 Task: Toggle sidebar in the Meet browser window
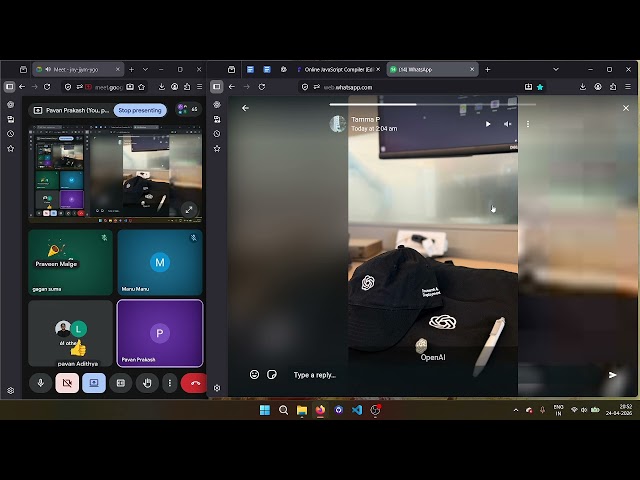tap(9, 87)
